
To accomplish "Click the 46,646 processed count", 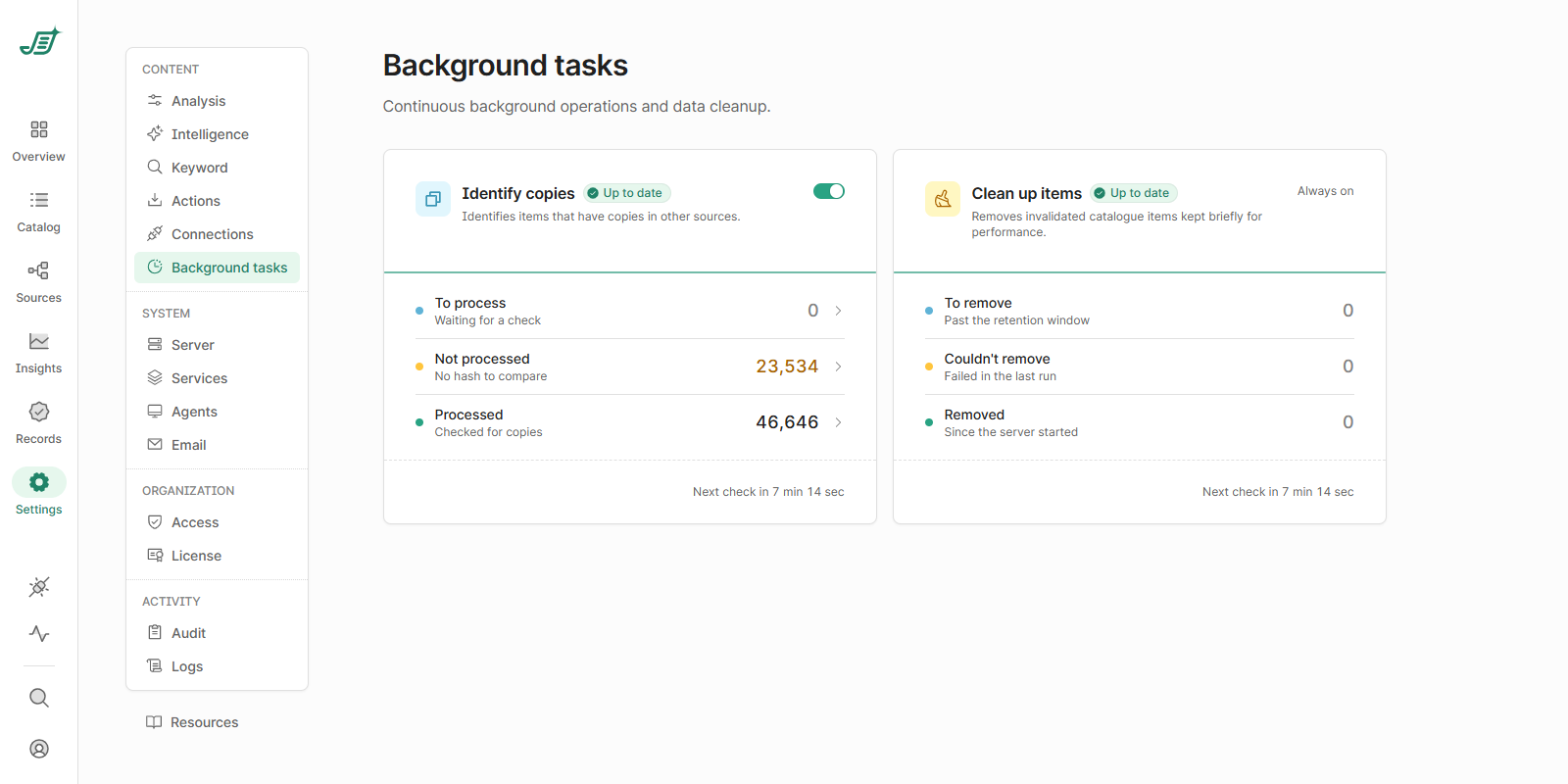I will click(787, 422).
